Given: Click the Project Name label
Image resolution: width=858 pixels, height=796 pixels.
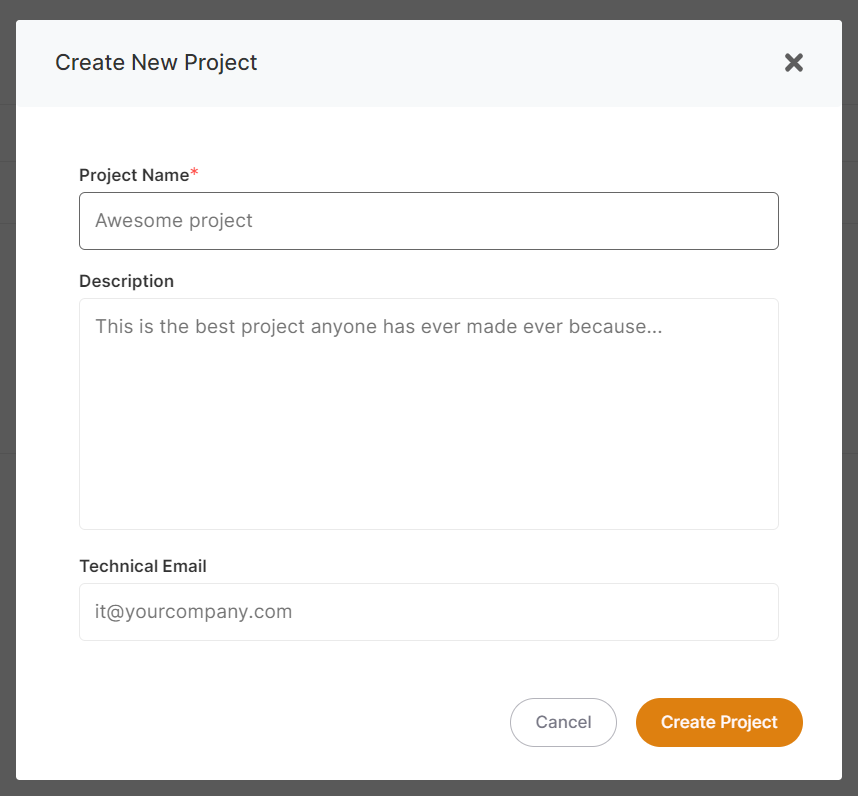Looking at the screenshot, I should (133, 175).
